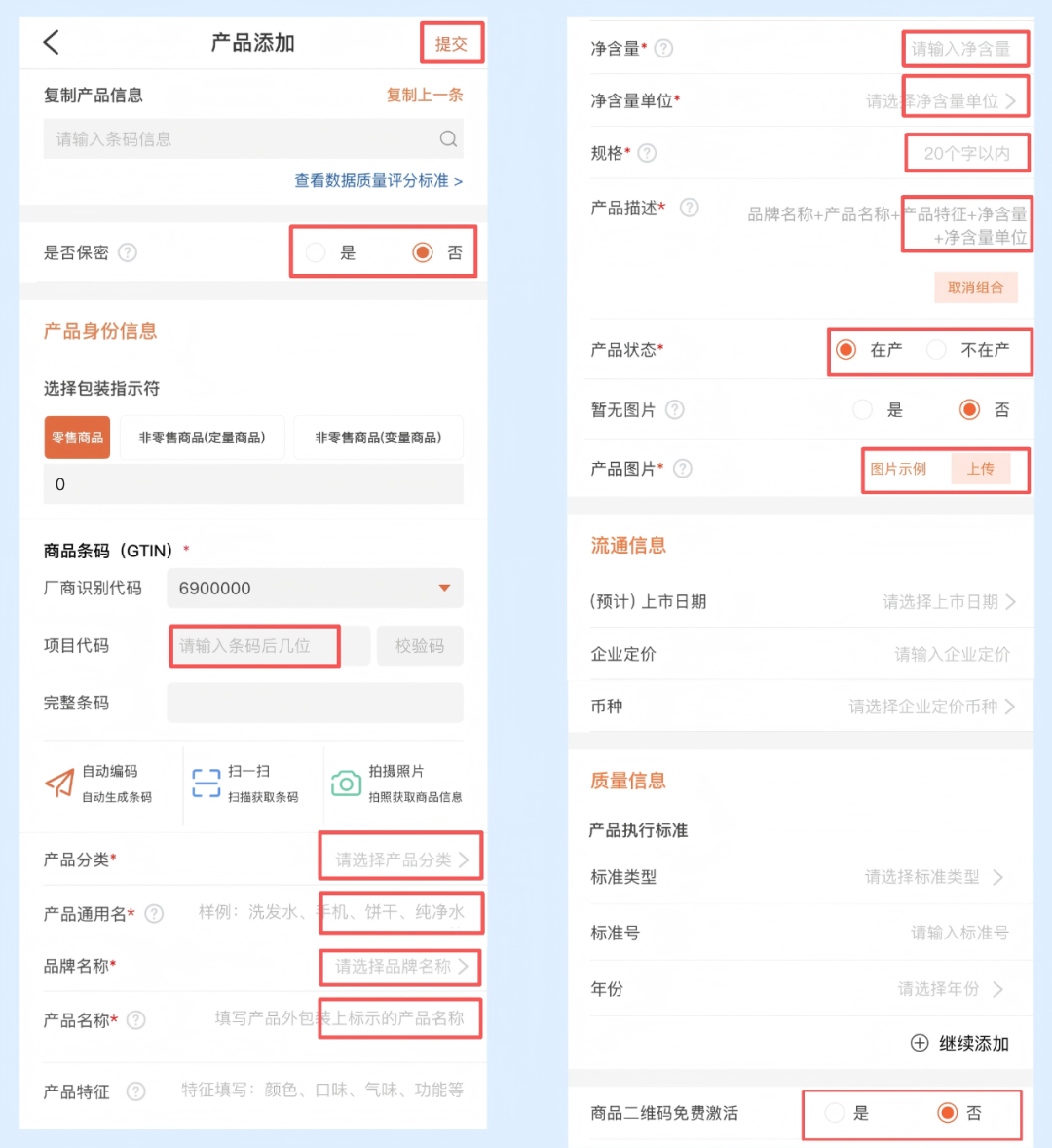Viewport: 1052px width, 1148px height.
Task: Click 图片示例 link
Action: pyautogui.click(x=898, y=469)
